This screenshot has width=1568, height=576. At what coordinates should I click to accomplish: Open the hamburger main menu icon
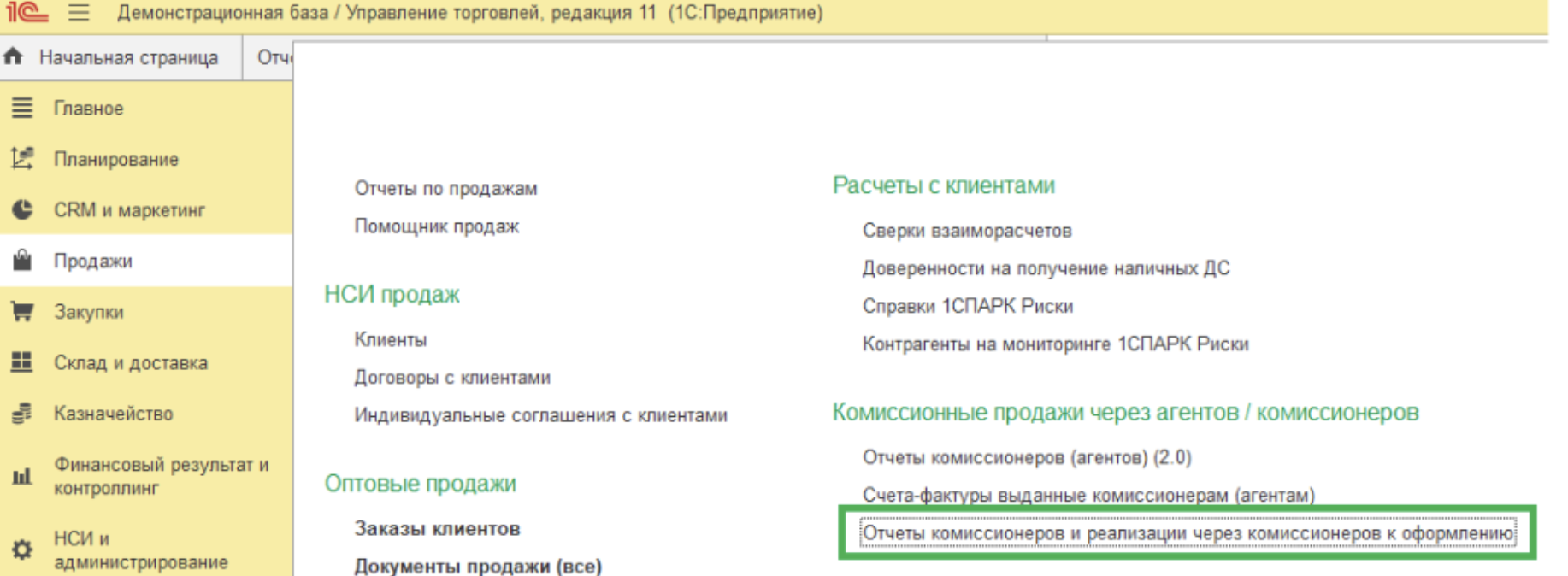(x=79, y=13)
